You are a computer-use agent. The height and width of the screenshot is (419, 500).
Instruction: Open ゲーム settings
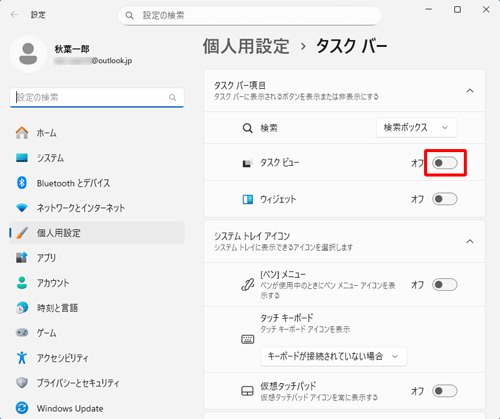pos(97,333)
